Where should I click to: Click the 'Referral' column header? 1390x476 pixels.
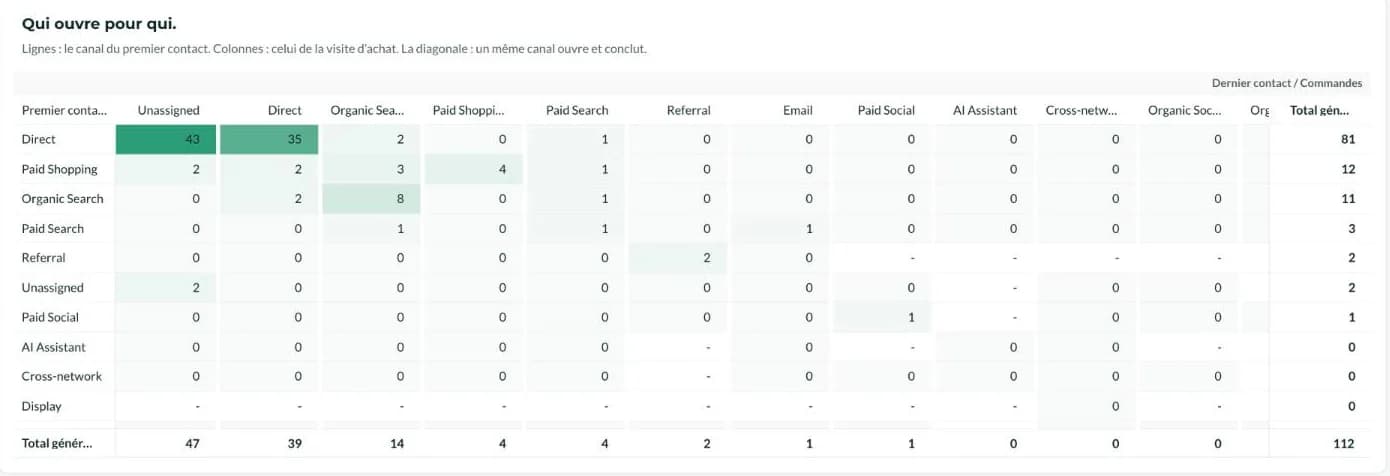point(689,110)
